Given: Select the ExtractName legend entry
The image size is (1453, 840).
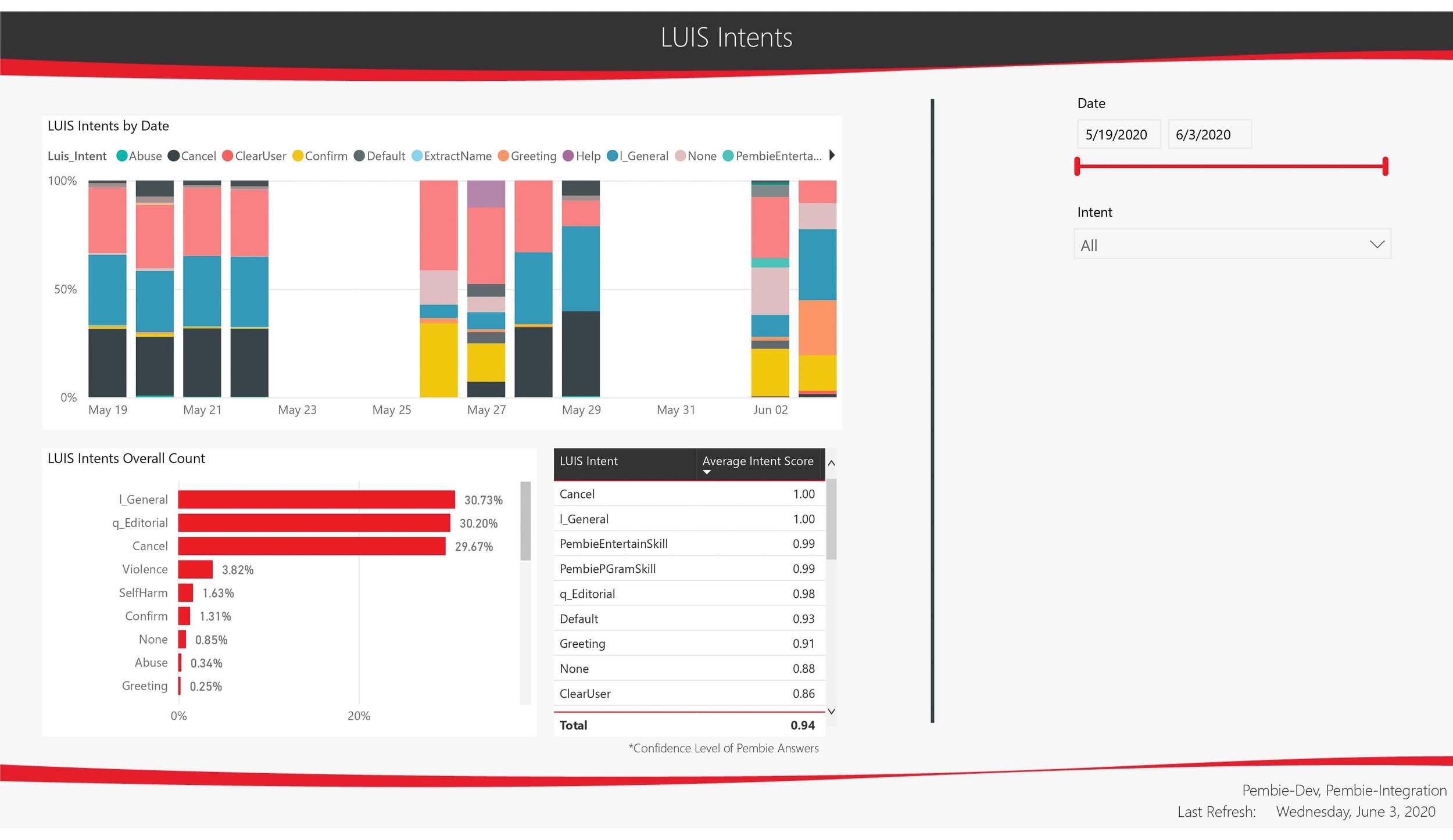Looking at the screenshot, I should pyautogui.click(x=452, y=156).
